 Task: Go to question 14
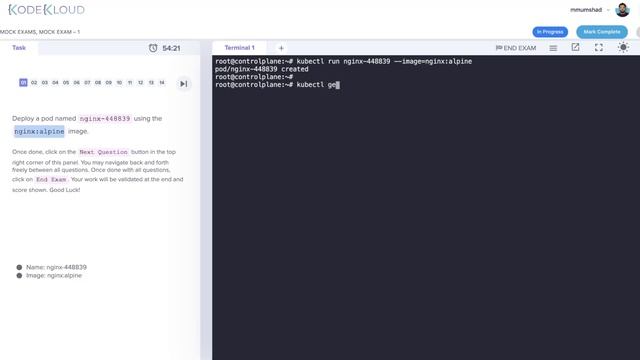(x=162, y=82)
